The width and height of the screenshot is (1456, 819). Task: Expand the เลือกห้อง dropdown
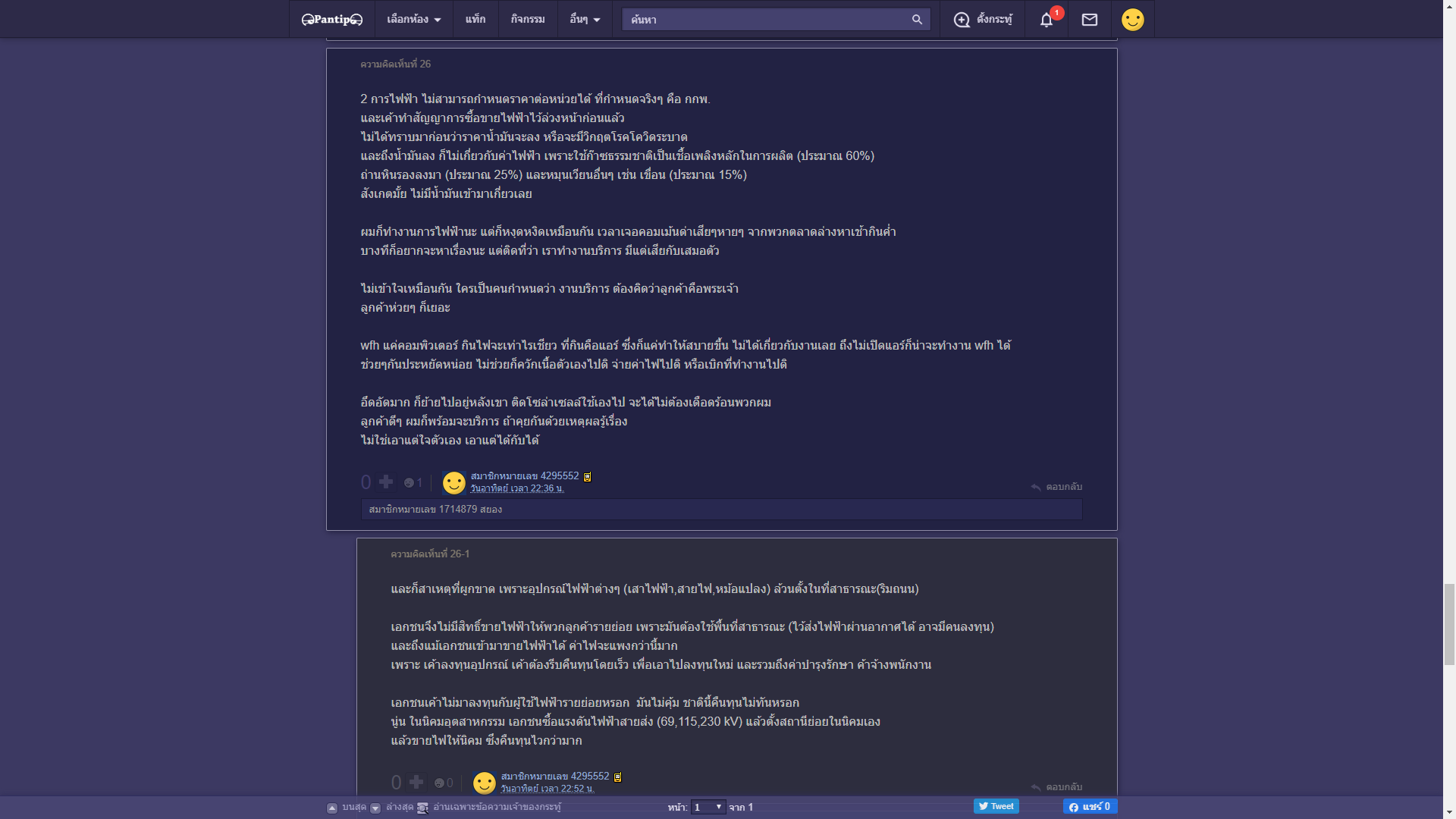point(413,20)
